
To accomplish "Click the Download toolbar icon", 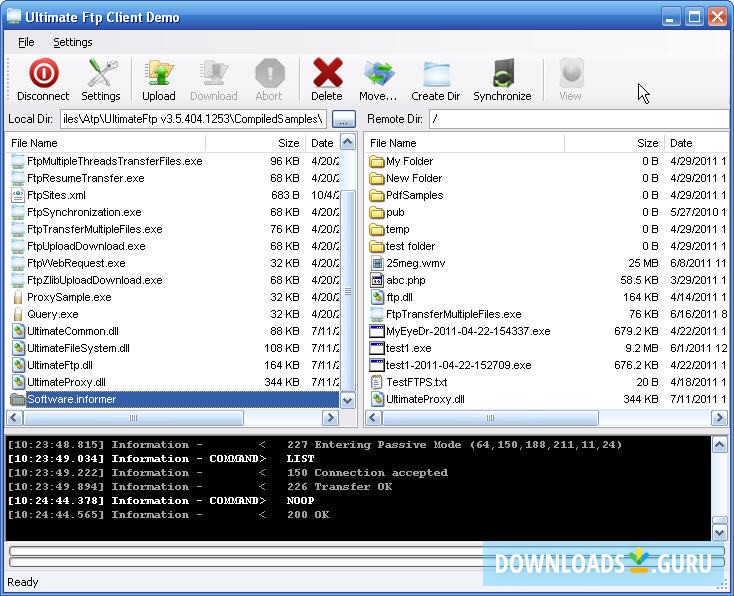I will (x=214, y=74).
